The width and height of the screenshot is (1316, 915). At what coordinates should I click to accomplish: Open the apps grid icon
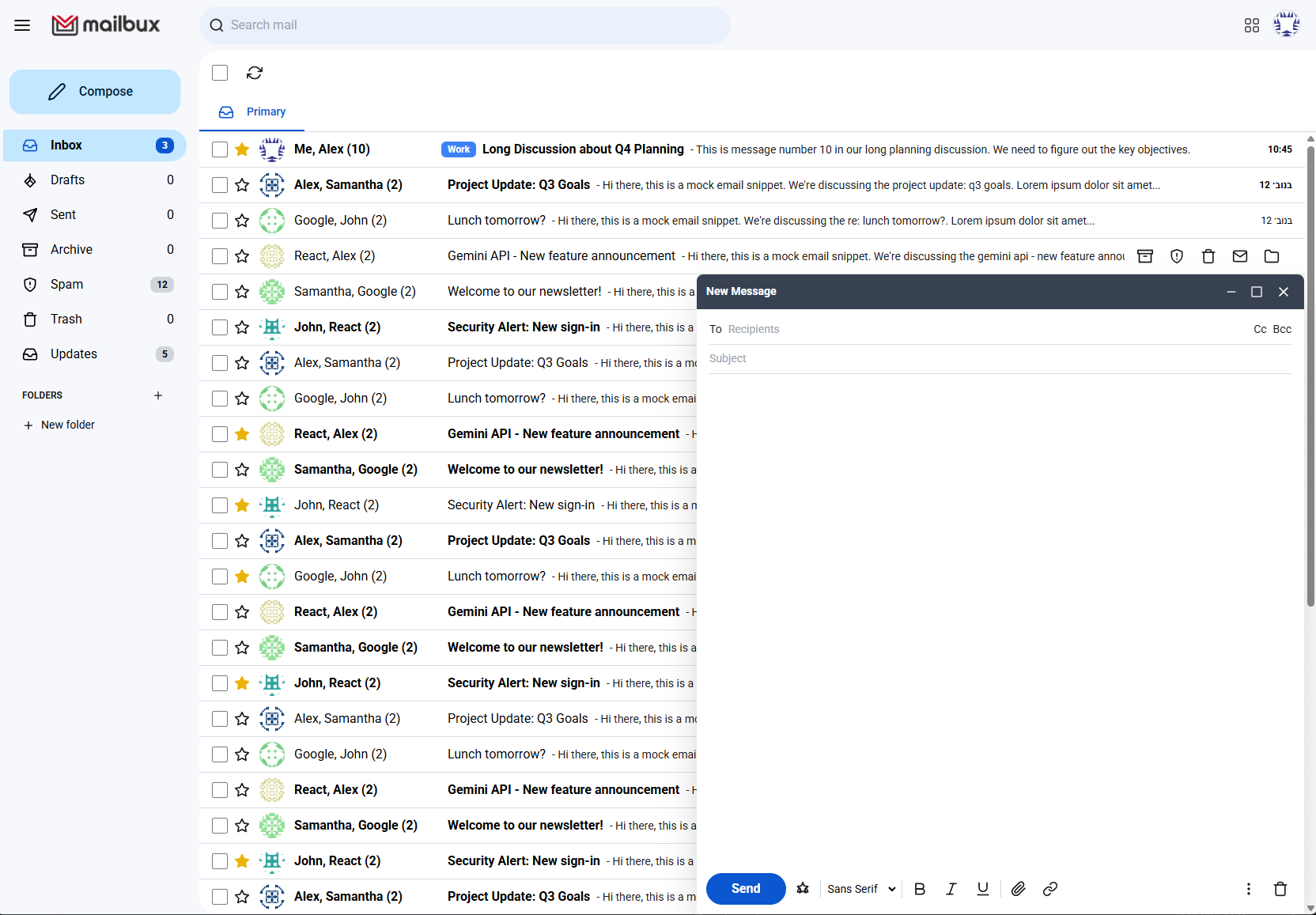(1251, 25)
